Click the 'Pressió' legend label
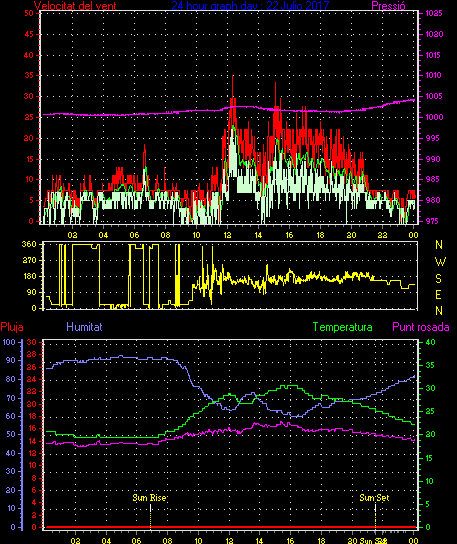The height and width of the screenshot is (544, 457). tap(388, 6)
